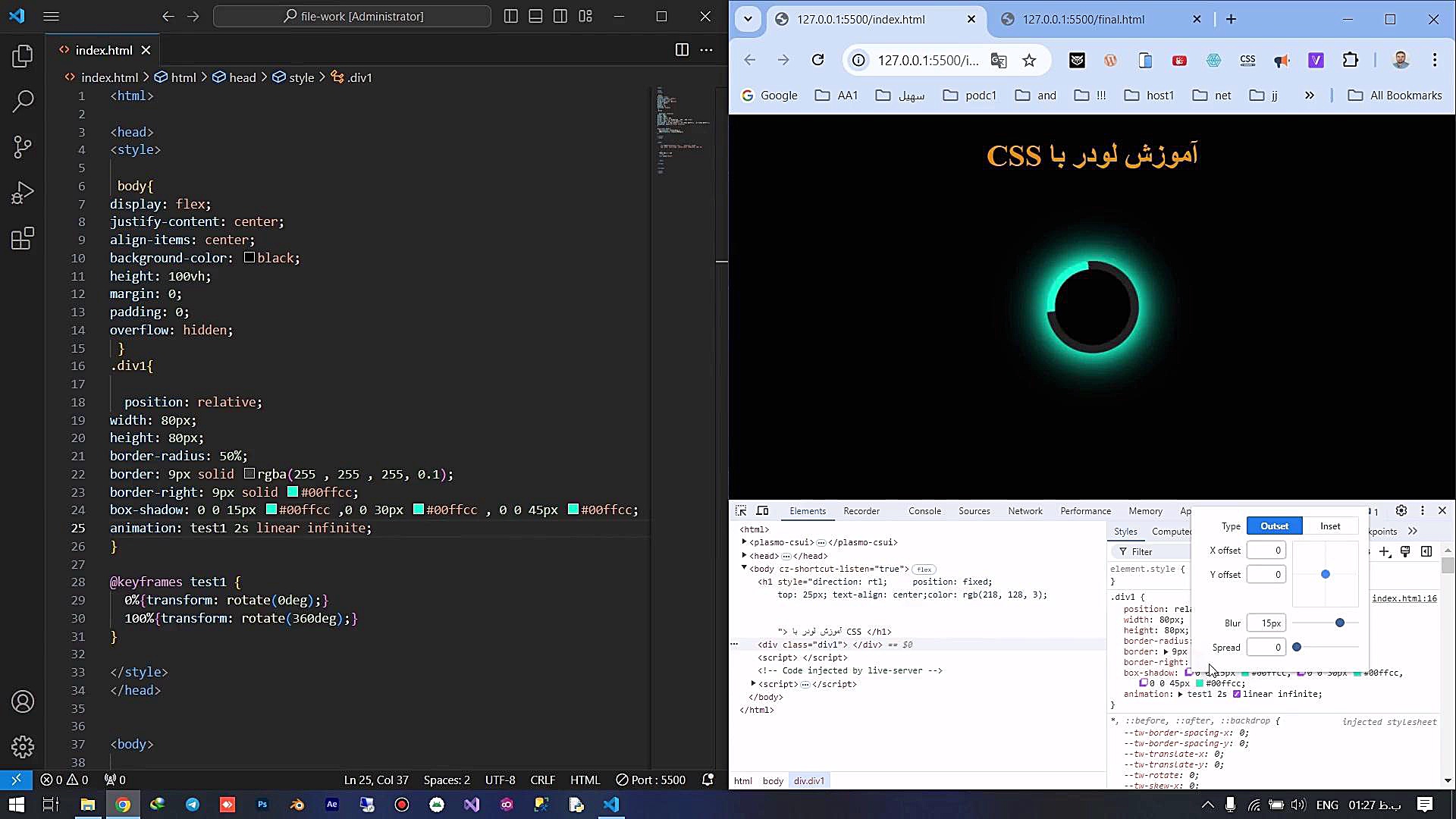Expand the border property in Styles
Image resolution: width=1456 pixels, height=819 pixels.
click(1166, 651)
